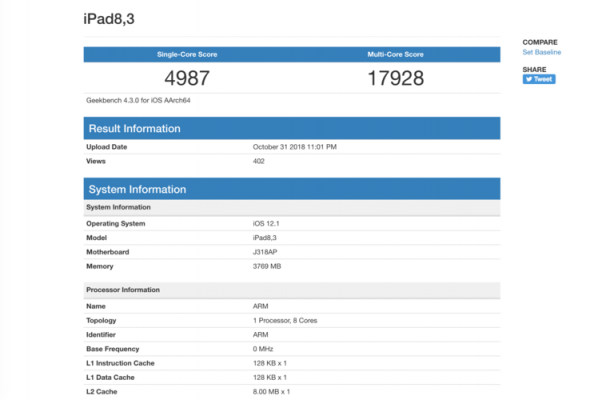Viewport: 598px width, 400px height.
Task: Click the L1 Data Cache label
Action: pyautogui.click(x=110, y=377)
